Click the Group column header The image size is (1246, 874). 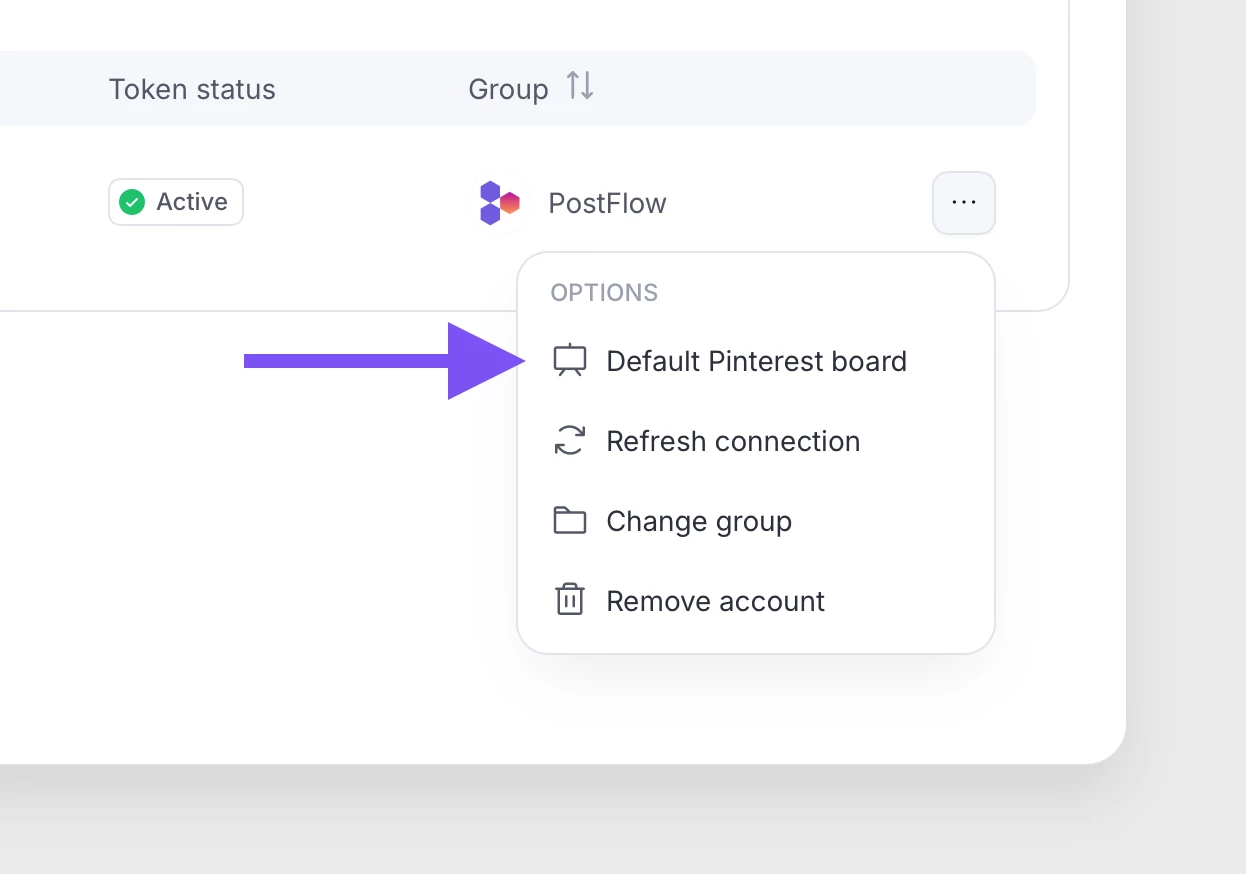coord(508,89)
